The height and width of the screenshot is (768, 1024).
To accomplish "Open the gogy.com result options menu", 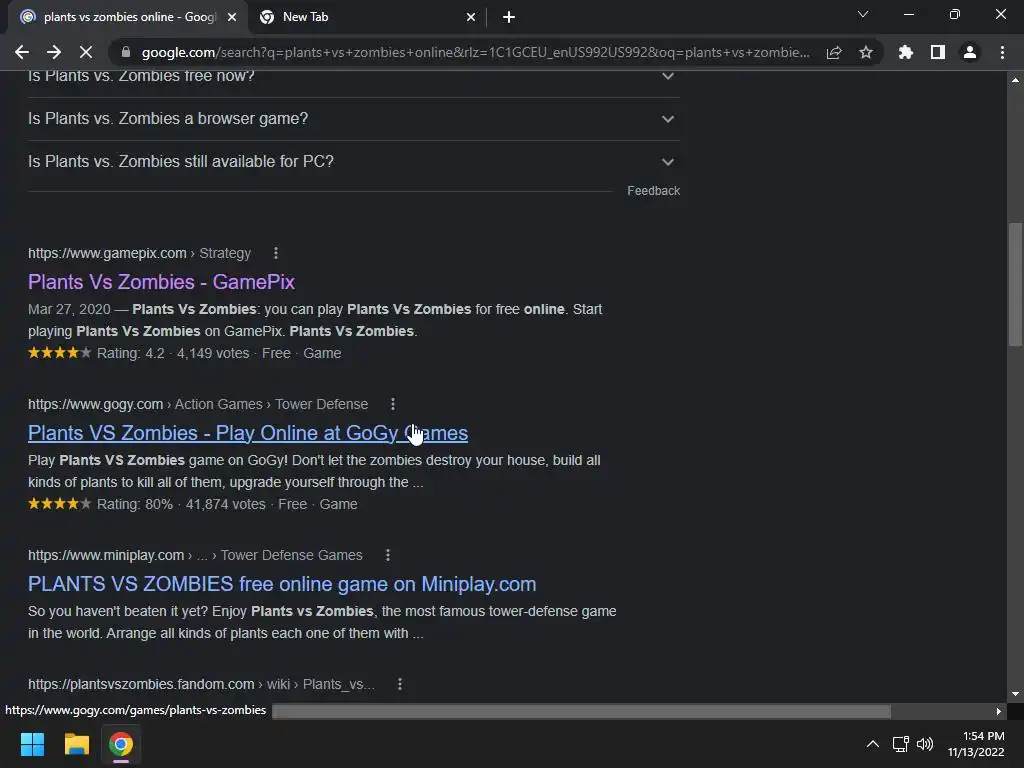I will pyautogui.click(x=392, y=404).
